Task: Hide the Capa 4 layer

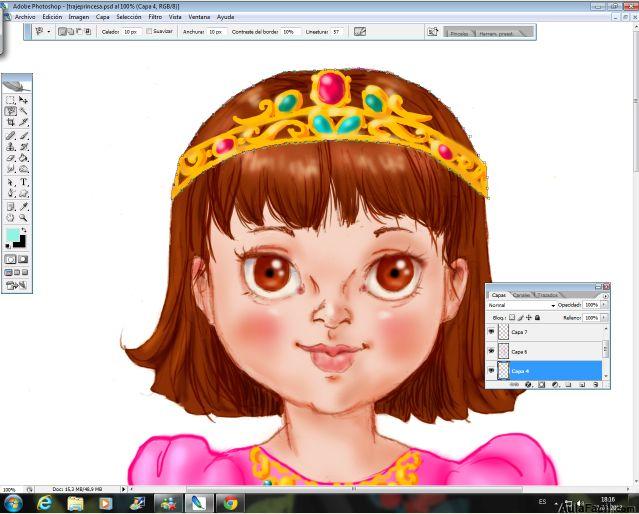Action: coord(491,371)
